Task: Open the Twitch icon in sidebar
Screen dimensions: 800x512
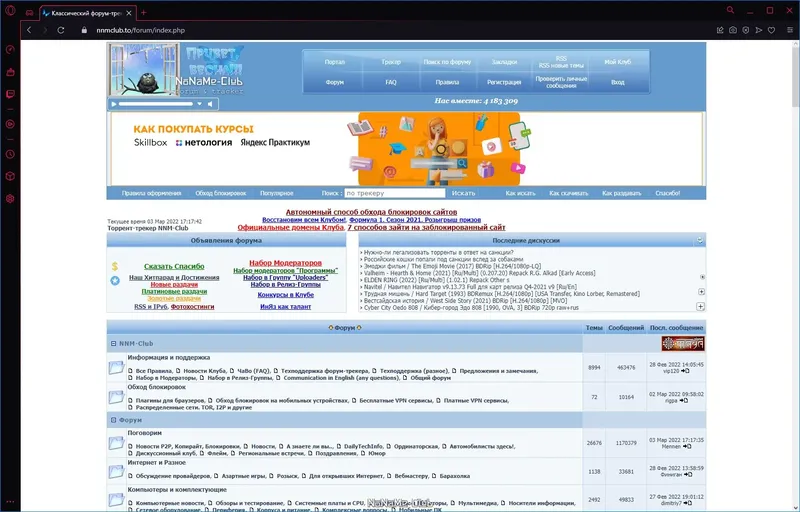Action: click(10, 94)
